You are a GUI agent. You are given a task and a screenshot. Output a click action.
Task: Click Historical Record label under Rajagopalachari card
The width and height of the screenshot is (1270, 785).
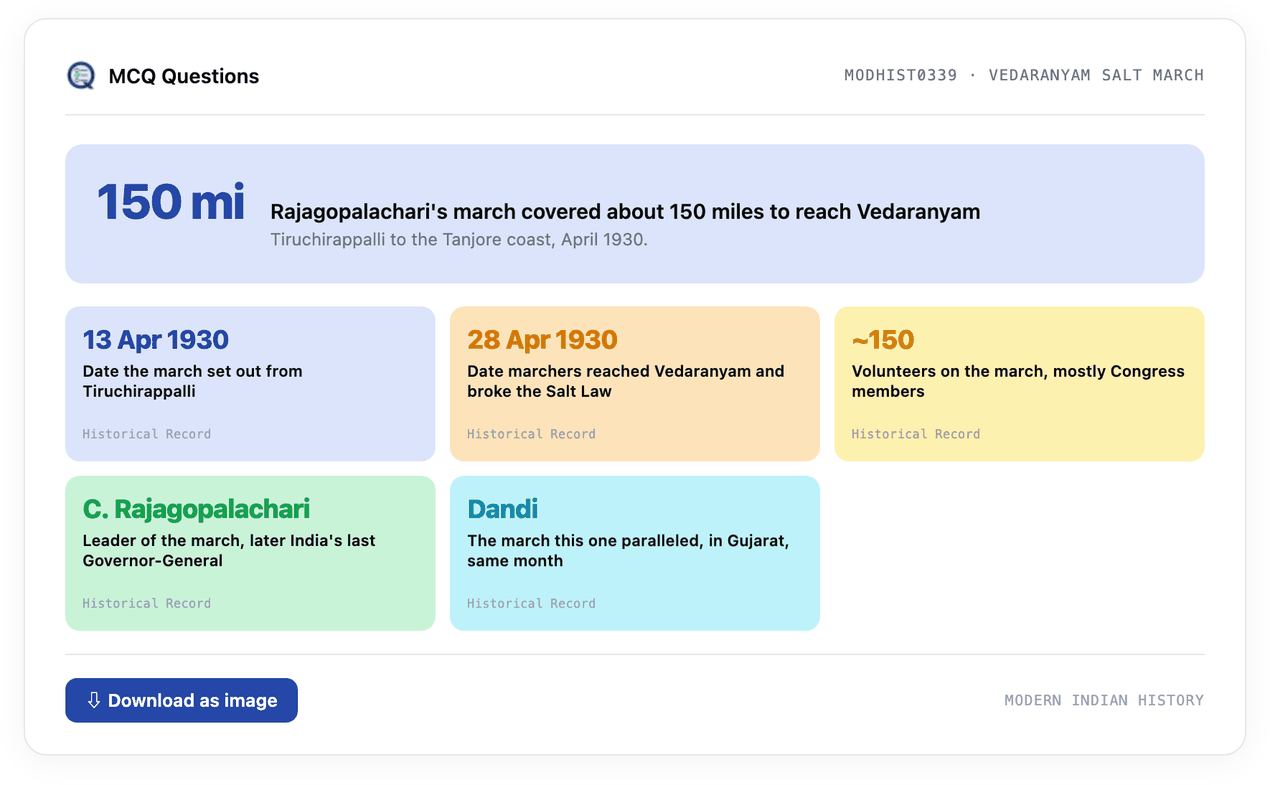[x=147, y=603]
